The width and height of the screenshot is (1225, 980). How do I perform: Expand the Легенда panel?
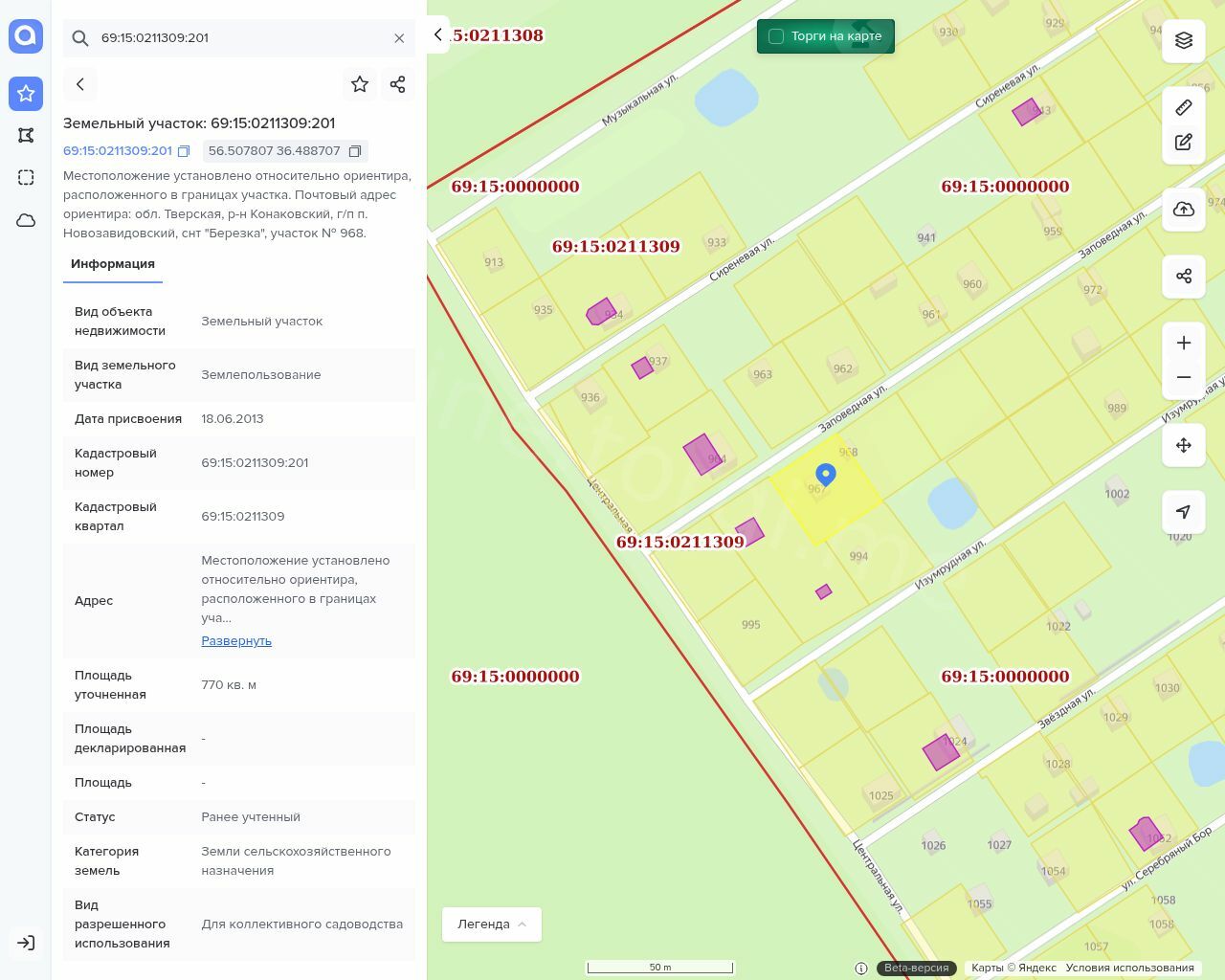coord(492,924)
